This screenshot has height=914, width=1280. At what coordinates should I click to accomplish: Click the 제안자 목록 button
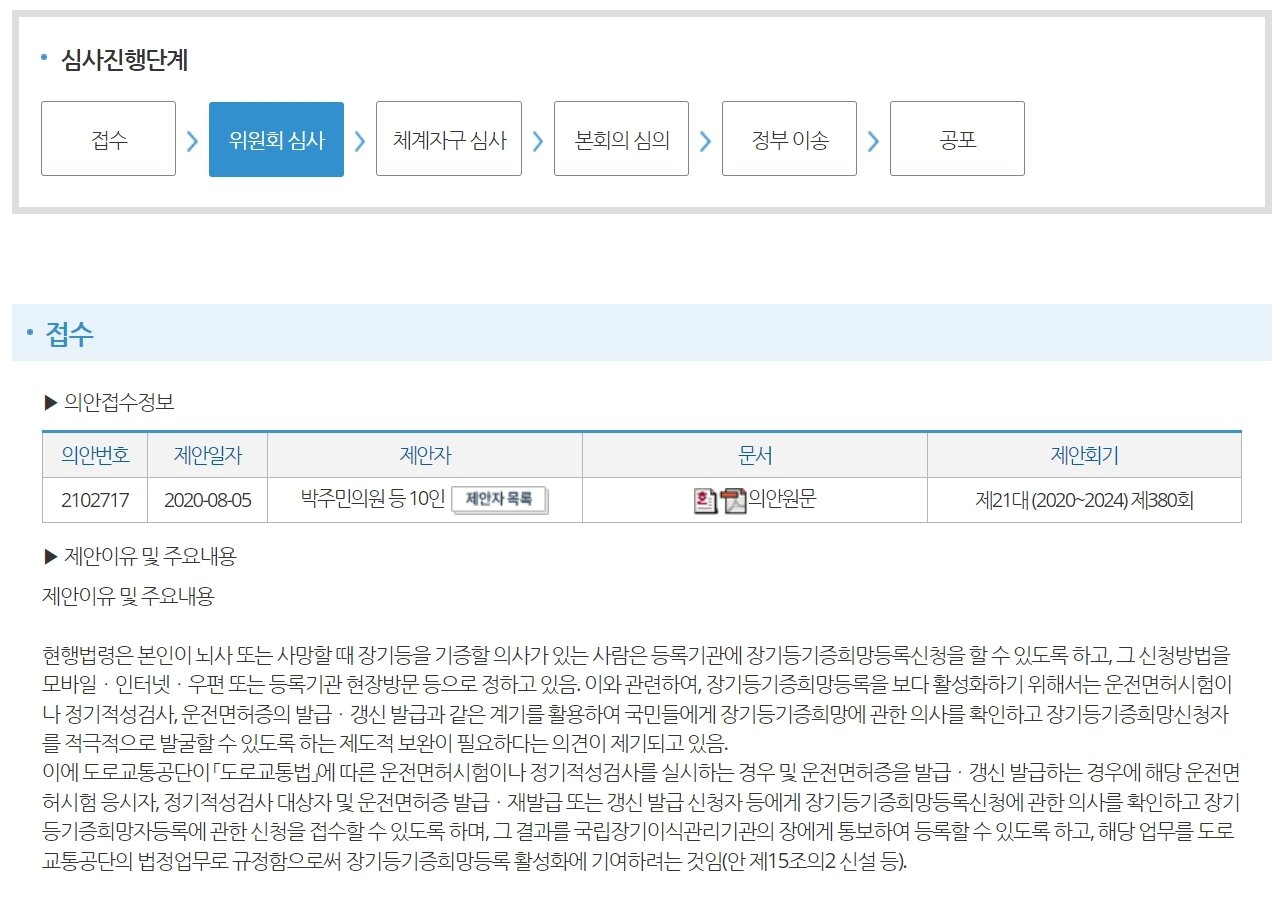[500, 499]
